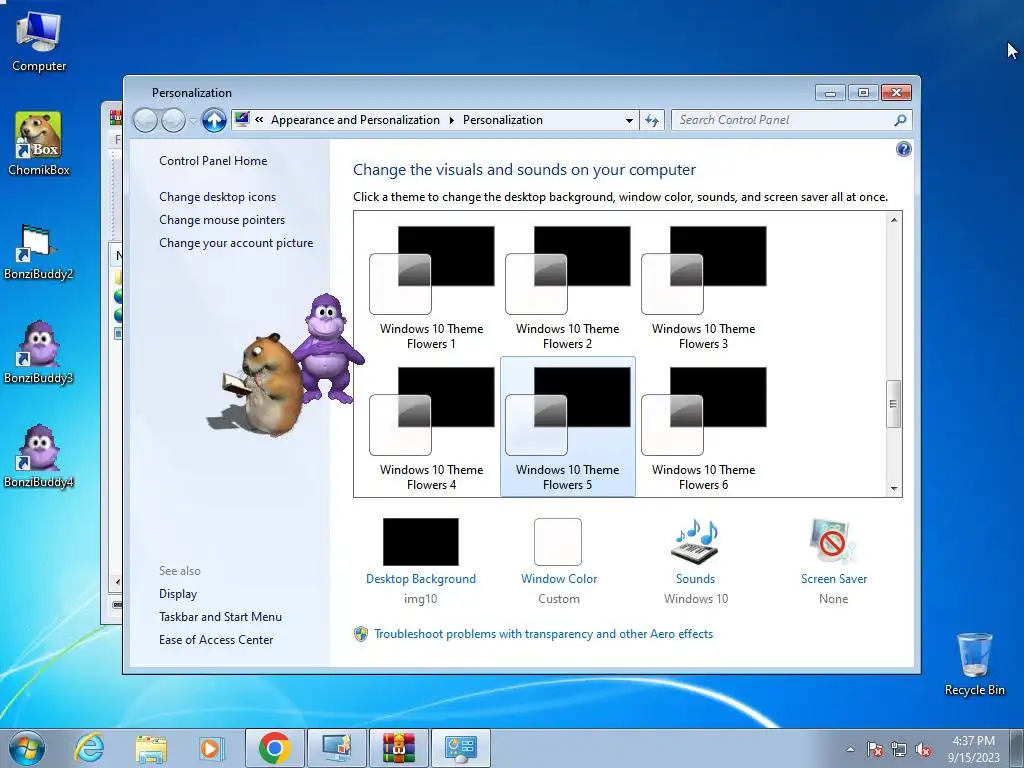
Task: Click the Back navigation button
Action: pyautogui.click(x=145, y=120)
